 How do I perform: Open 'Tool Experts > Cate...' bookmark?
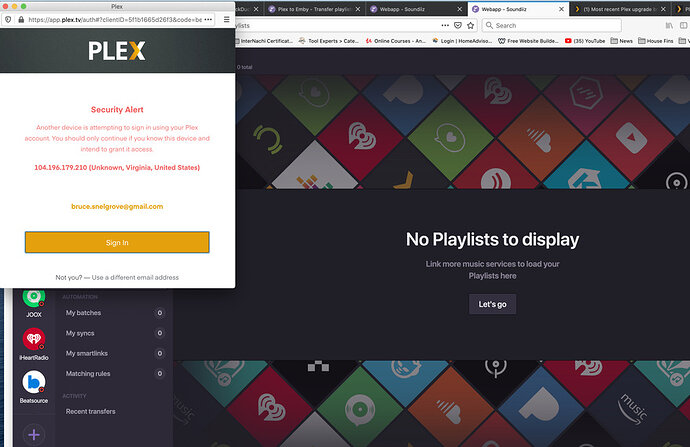coord(329,41)
